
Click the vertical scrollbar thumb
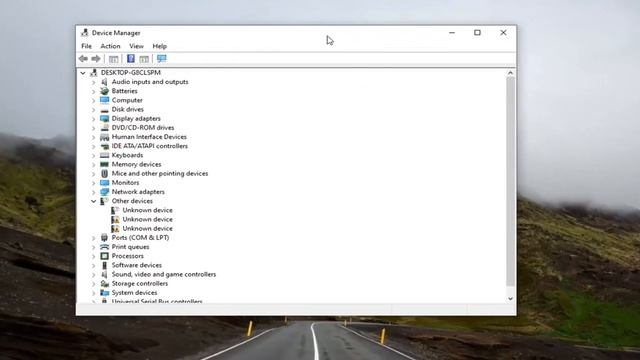pos(510,181)
